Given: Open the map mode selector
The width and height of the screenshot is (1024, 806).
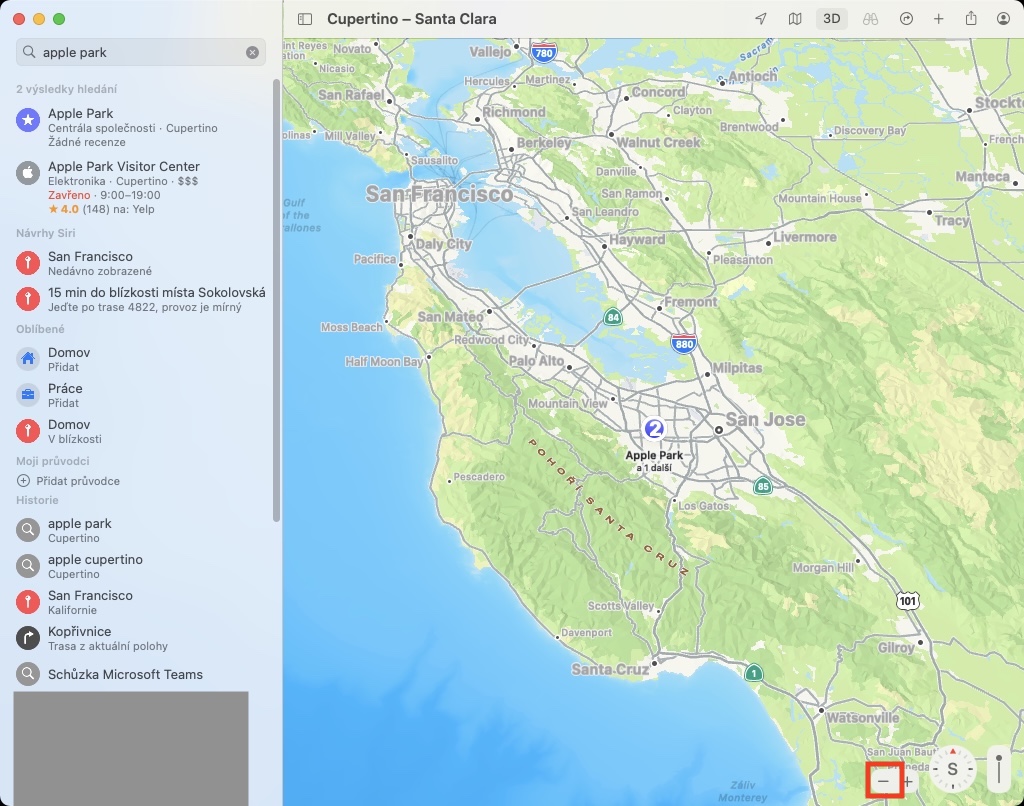Looking at the screenshot, I should (x=795, y=19).
